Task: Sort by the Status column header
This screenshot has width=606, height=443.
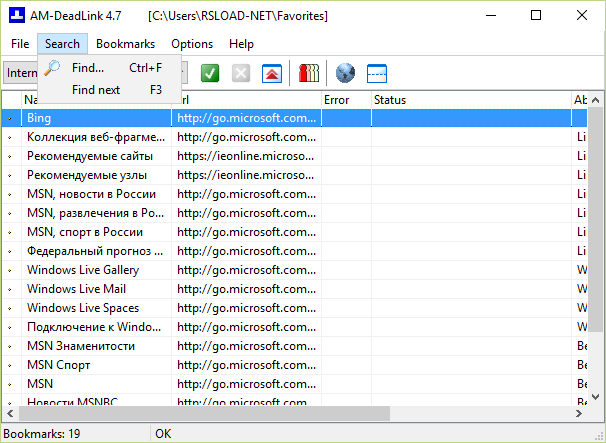Action: click(x=471, y=100)
